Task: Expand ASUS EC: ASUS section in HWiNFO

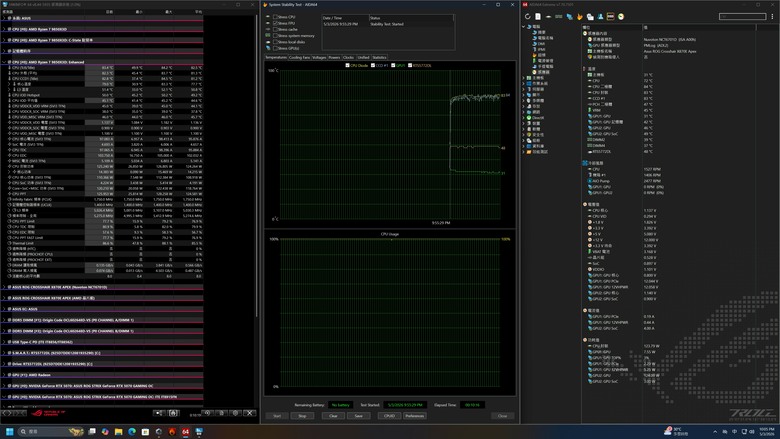Action: pos(4,309)
